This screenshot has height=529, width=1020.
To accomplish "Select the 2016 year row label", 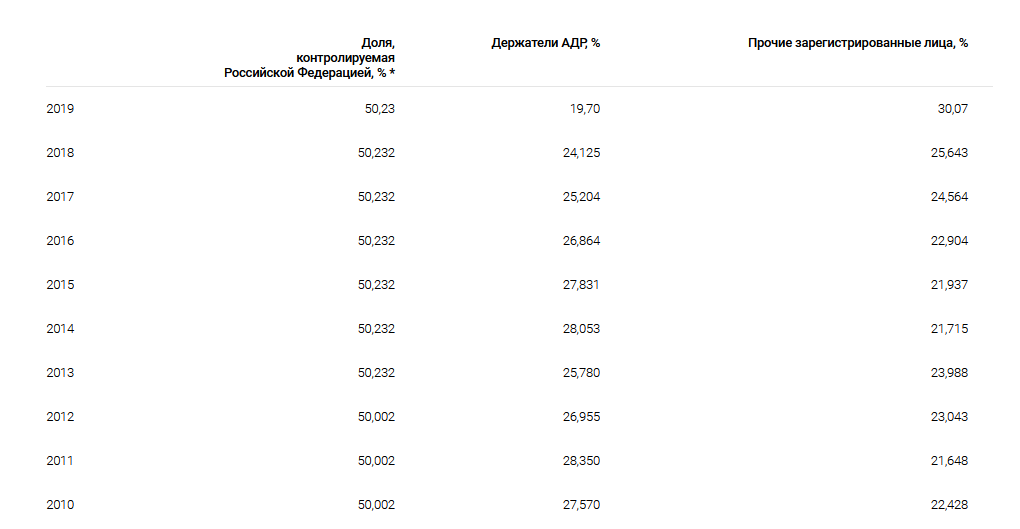I will pos(60,241).
